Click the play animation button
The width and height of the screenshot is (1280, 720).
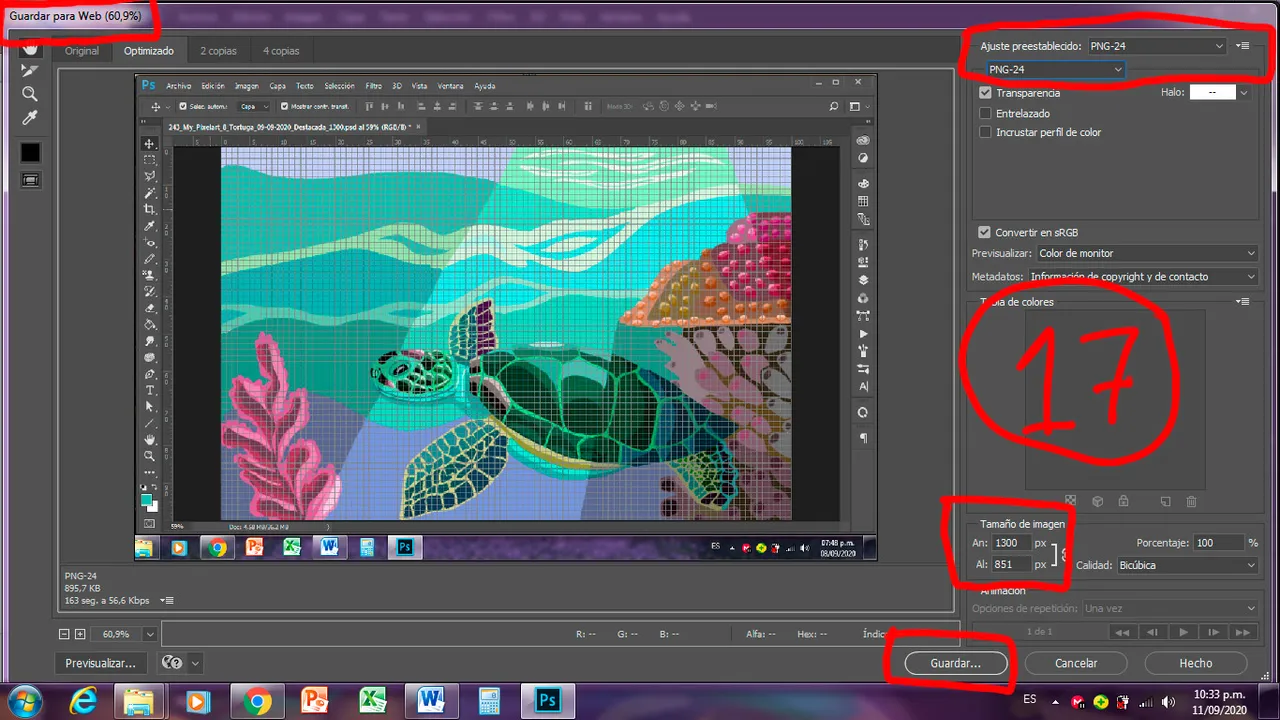(x=1183, y=632)
